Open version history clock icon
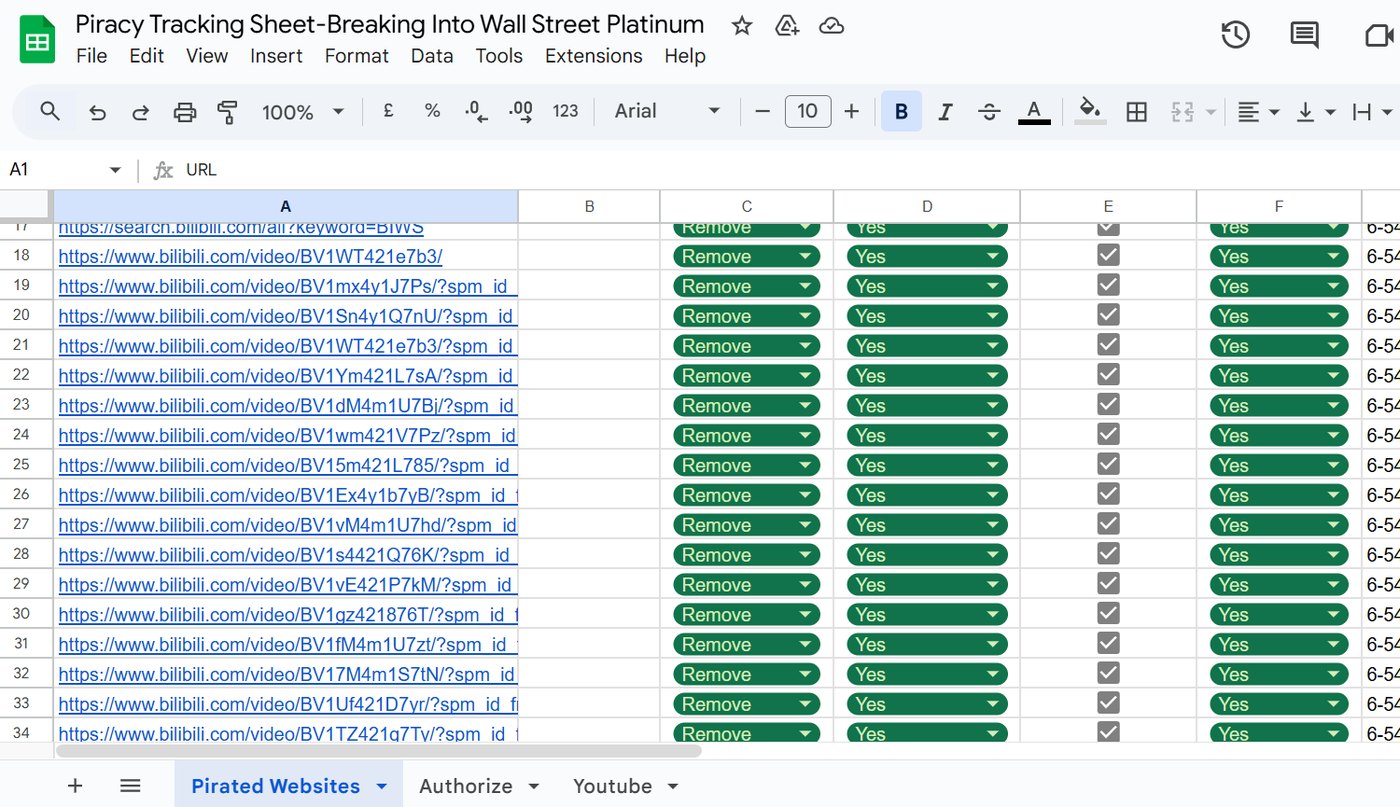The width and height of the screenshot is (1400, 807). click(x=1236, y=35)
